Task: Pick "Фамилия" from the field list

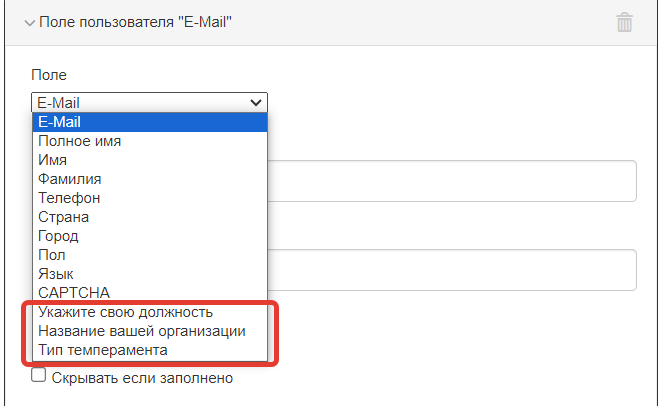Action: pyautogui.click(x=150, y=179)
